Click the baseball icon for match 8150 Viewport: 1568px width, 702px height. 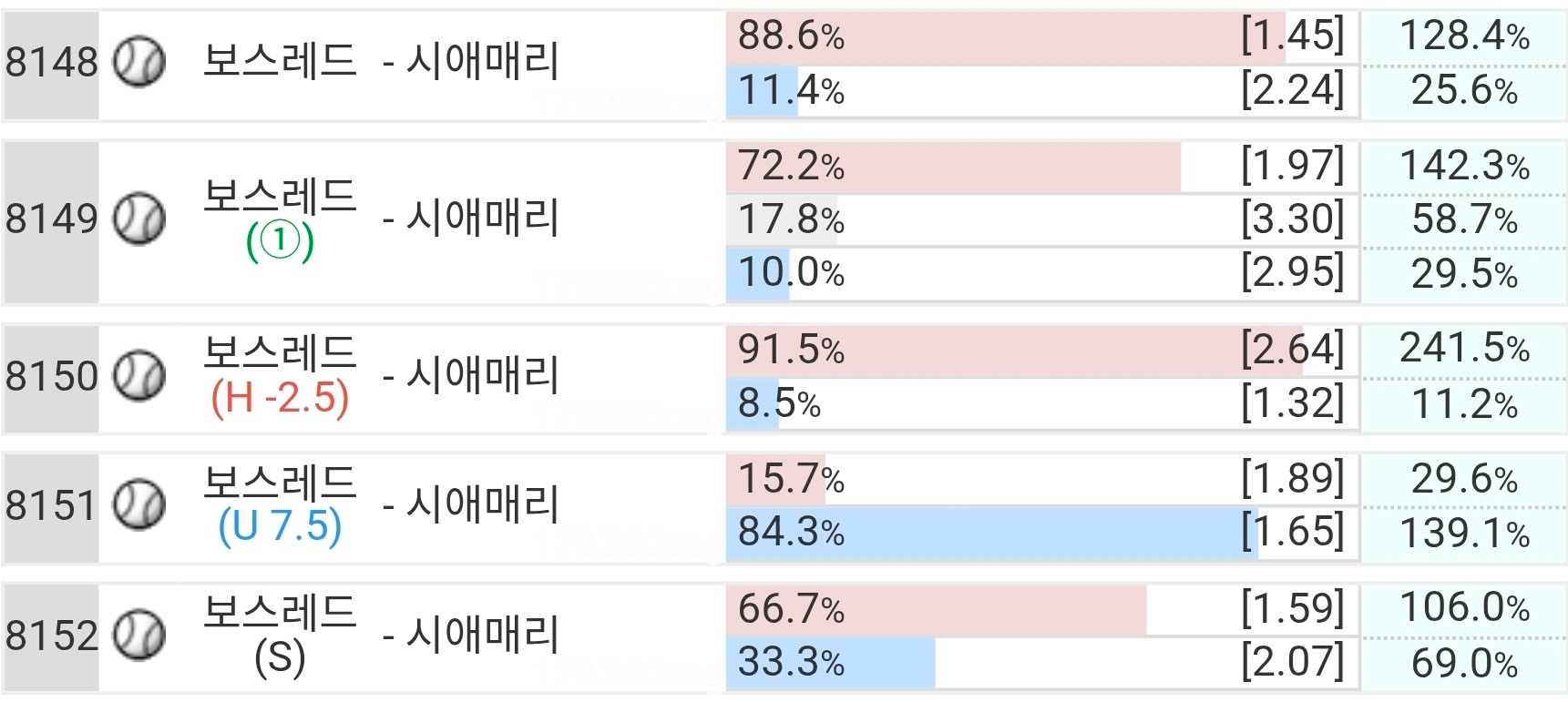pos(138,375)
